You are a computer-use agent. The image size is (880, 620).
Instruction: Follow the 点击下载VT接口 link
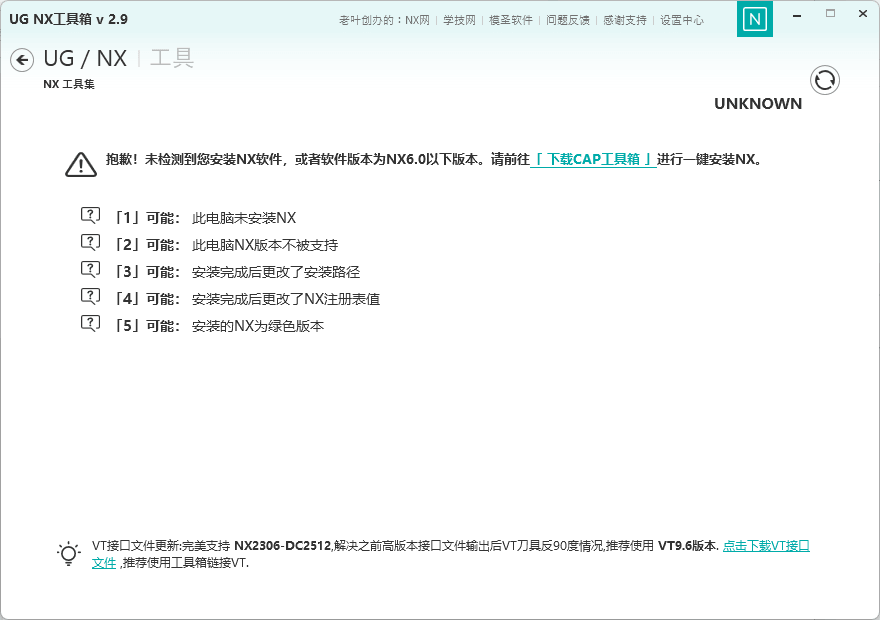click(766, 545)
